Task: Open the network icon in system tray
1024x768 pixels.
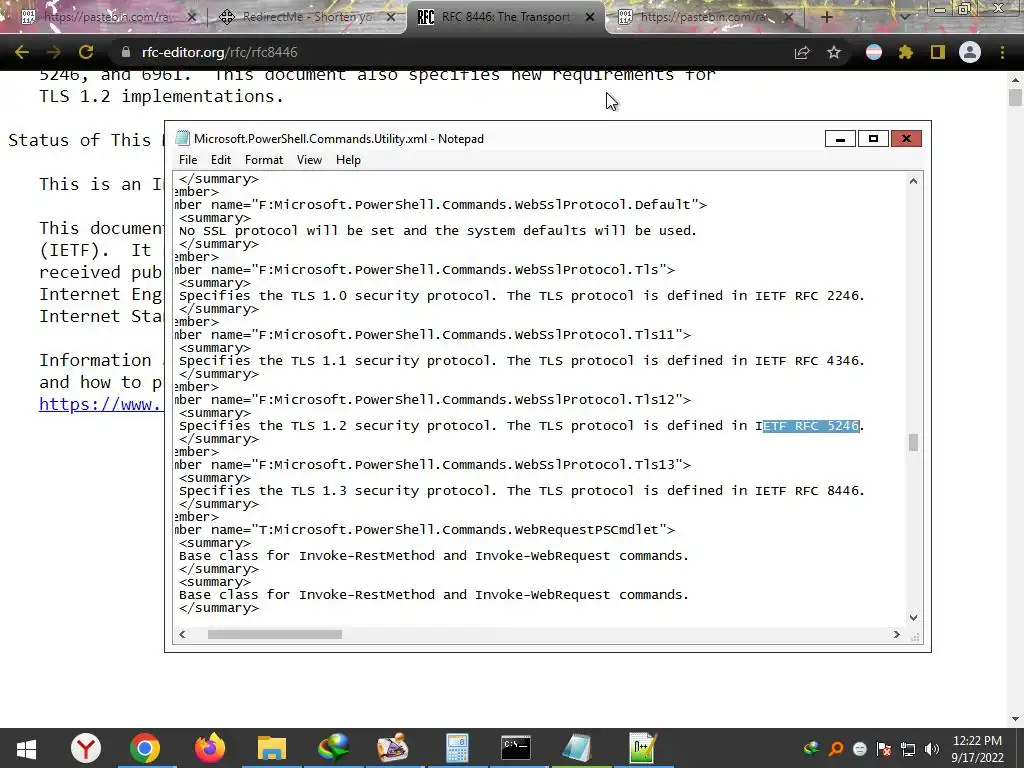Action: [908, 749]
